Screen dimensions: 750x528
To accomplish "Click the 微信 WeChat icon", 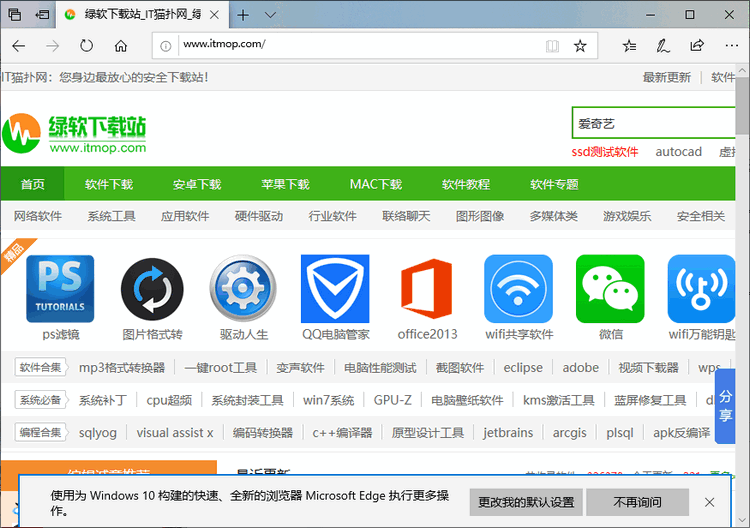I will pyautogui.click(x=610, y=289).
